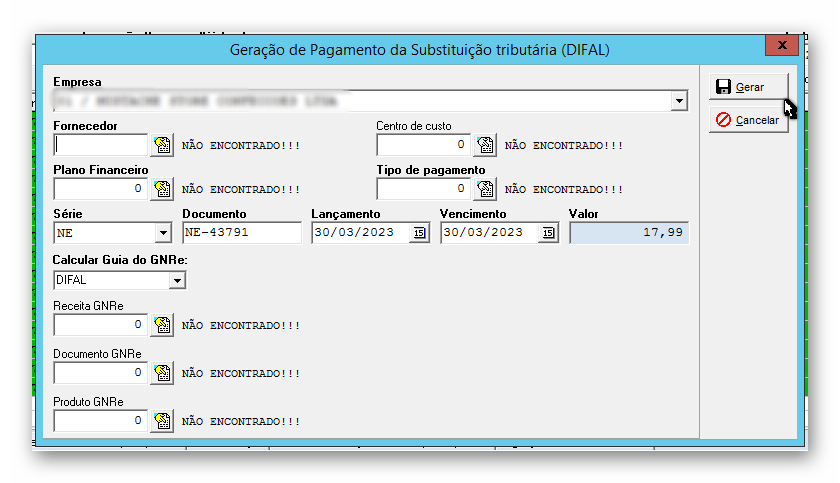
Task: Open the Calcular Guia do GNRe dropdown
Action: (x=177, y=281)
